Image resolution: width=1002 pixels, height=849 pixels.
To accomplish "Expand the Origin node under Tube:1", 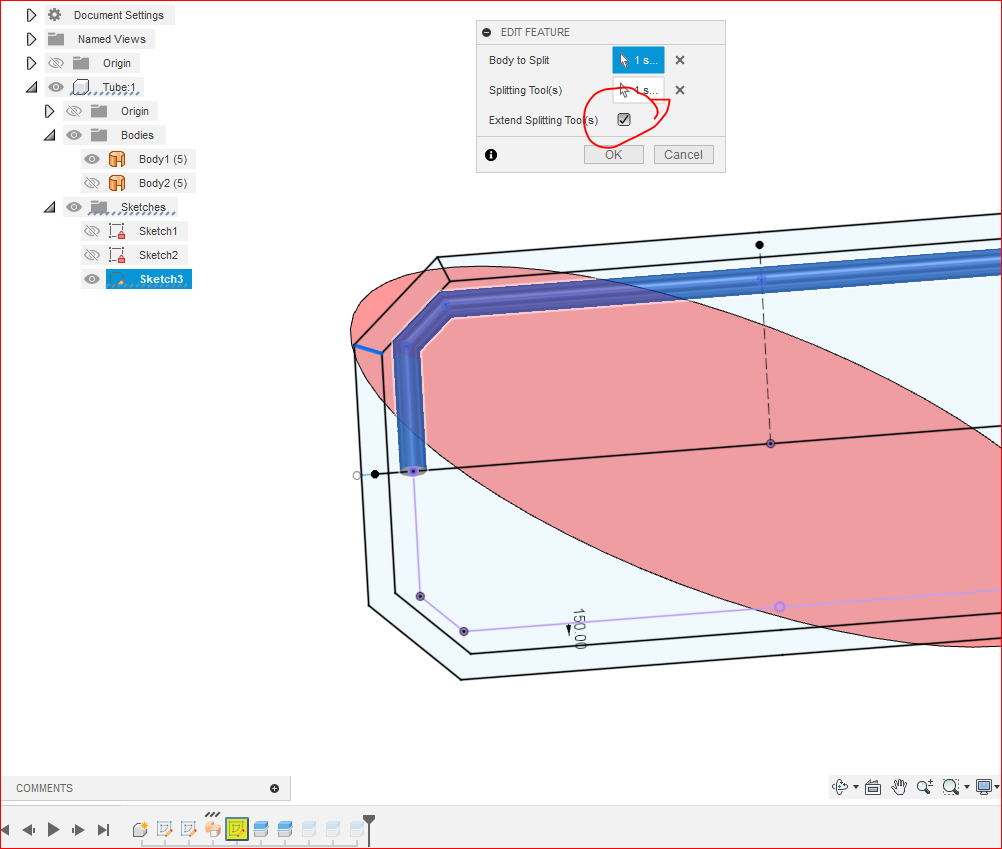I will point(49,111).
